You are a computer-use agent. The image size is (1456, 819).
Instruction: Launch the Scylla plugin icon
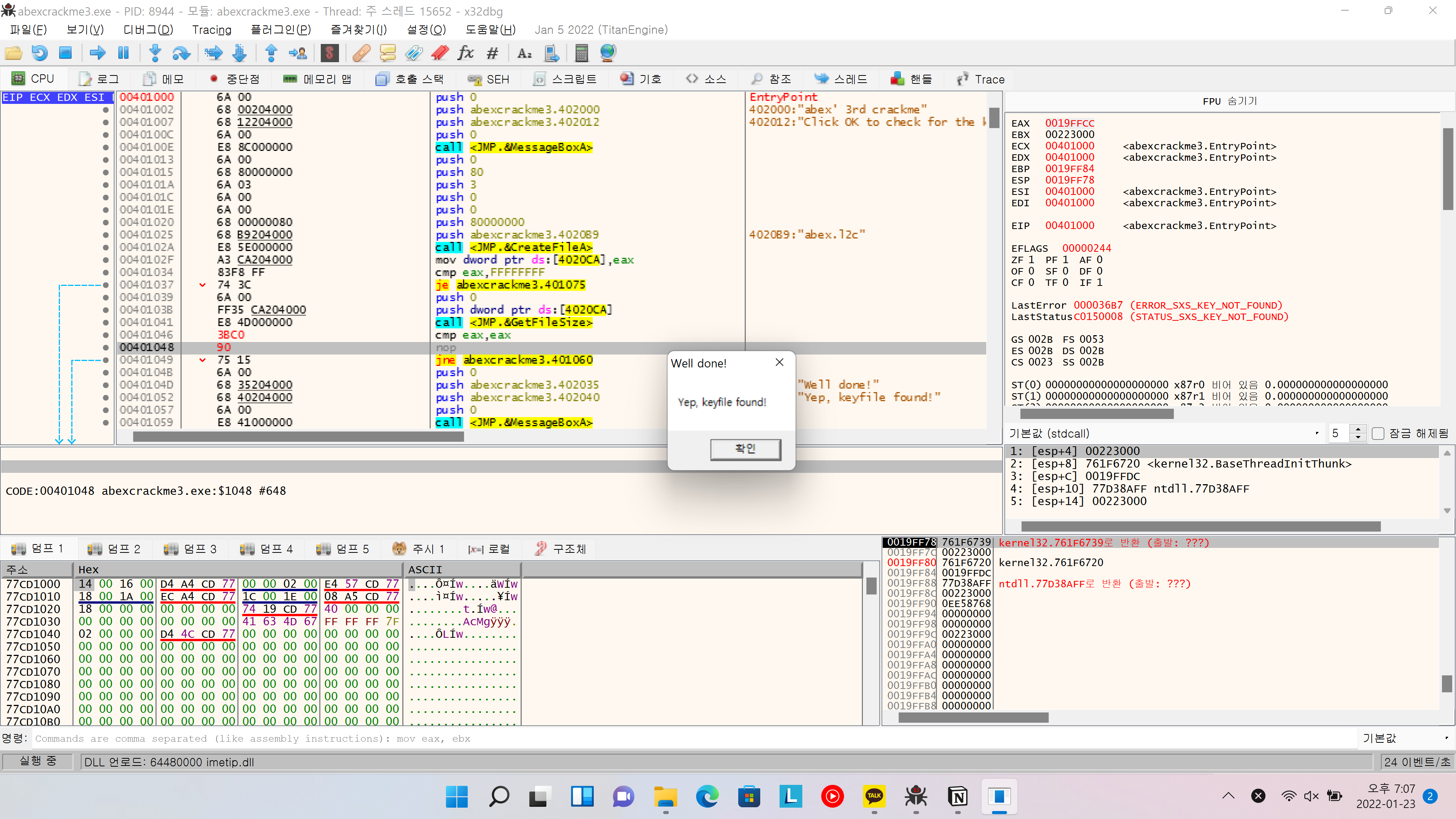point(329,53)
